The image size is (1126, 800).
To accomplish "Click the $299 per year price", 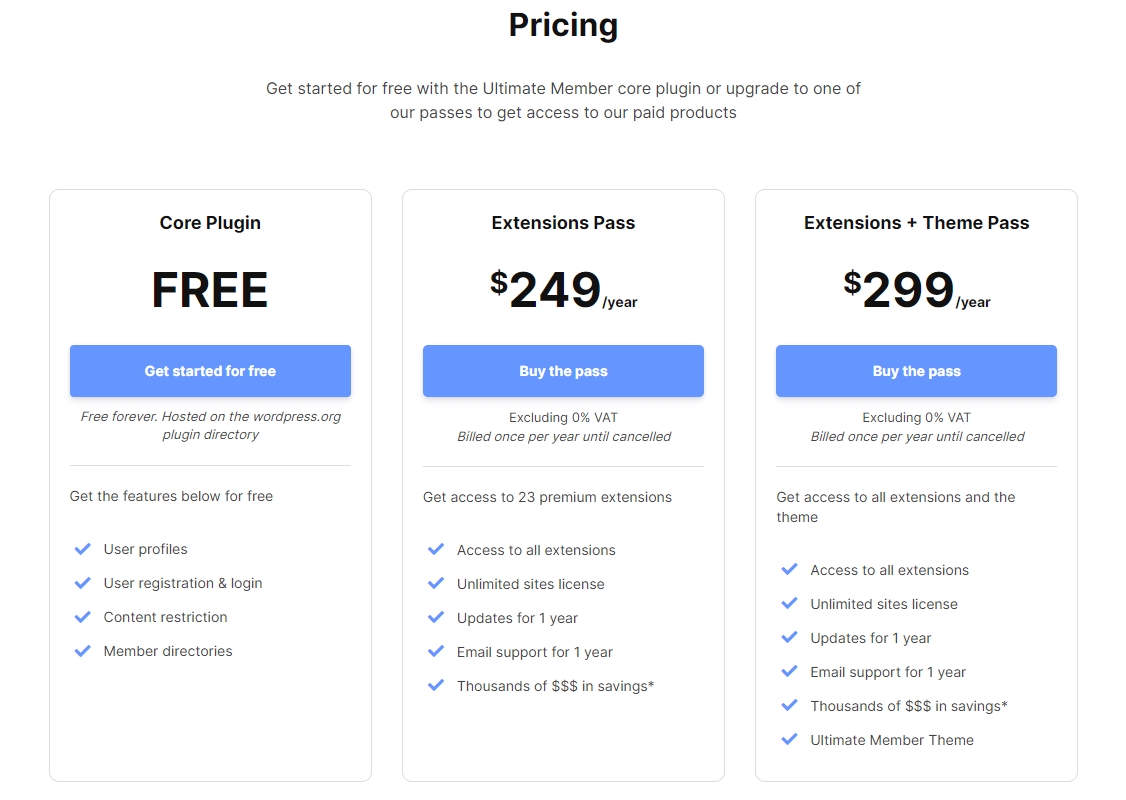I will point(916,290).
